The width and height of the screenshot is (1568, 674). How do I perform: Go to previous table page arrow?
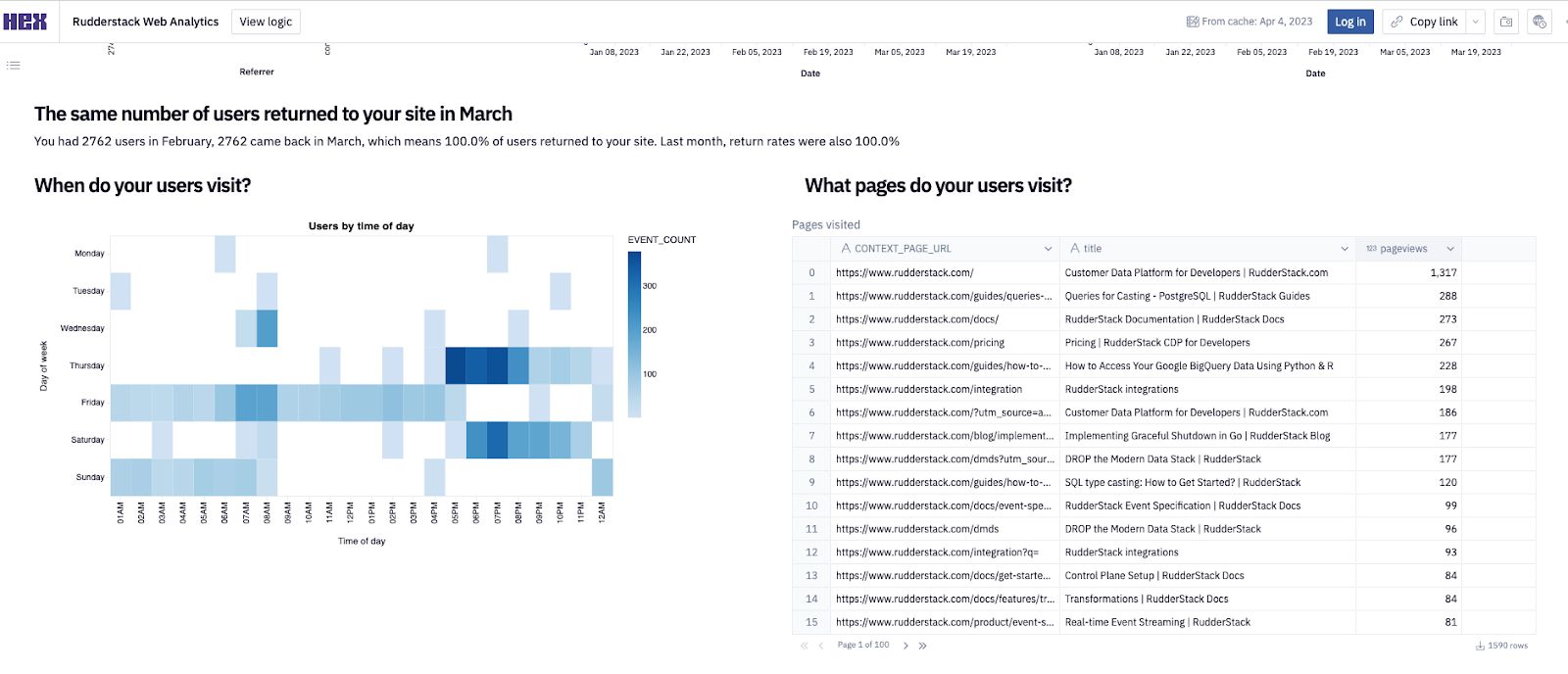pos(821,646)
